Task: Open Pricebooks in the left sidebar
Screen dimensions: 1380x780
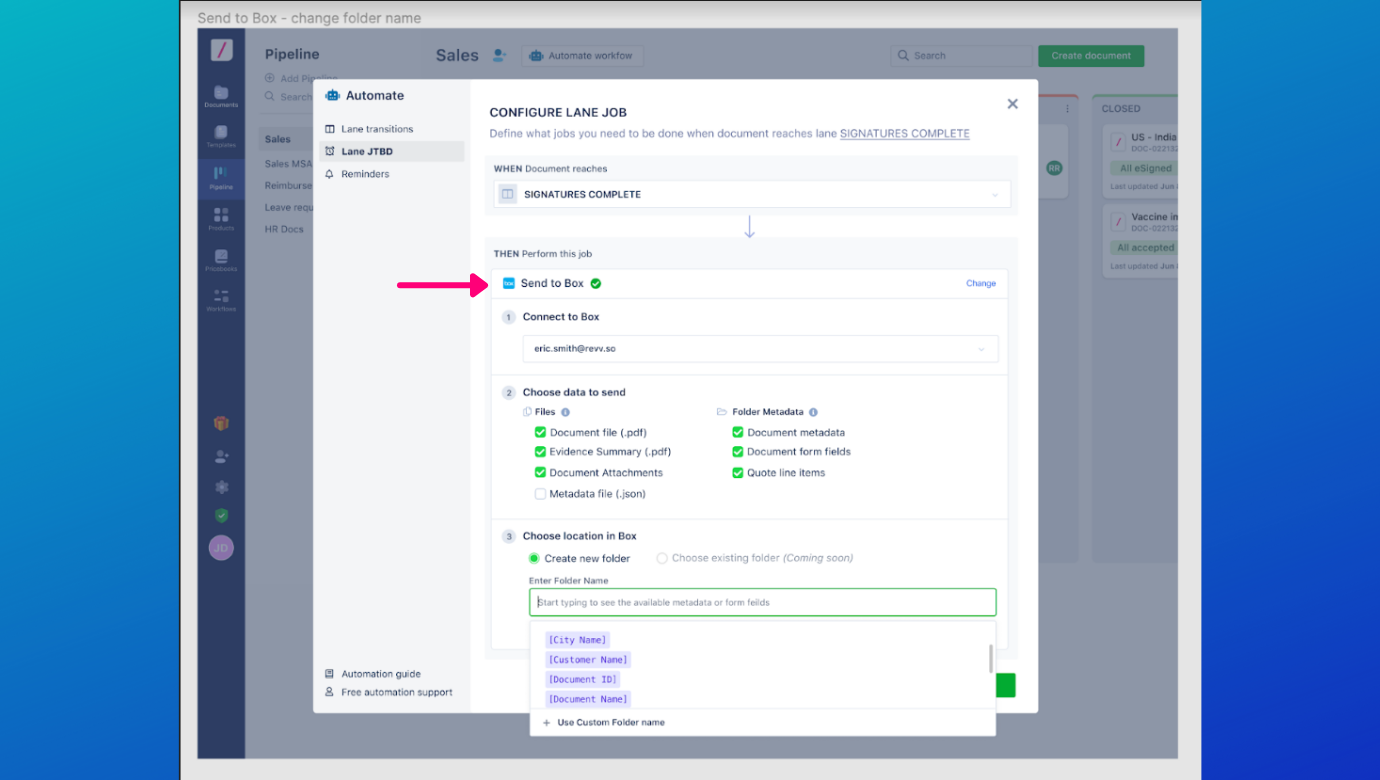Action: (221, 260)
